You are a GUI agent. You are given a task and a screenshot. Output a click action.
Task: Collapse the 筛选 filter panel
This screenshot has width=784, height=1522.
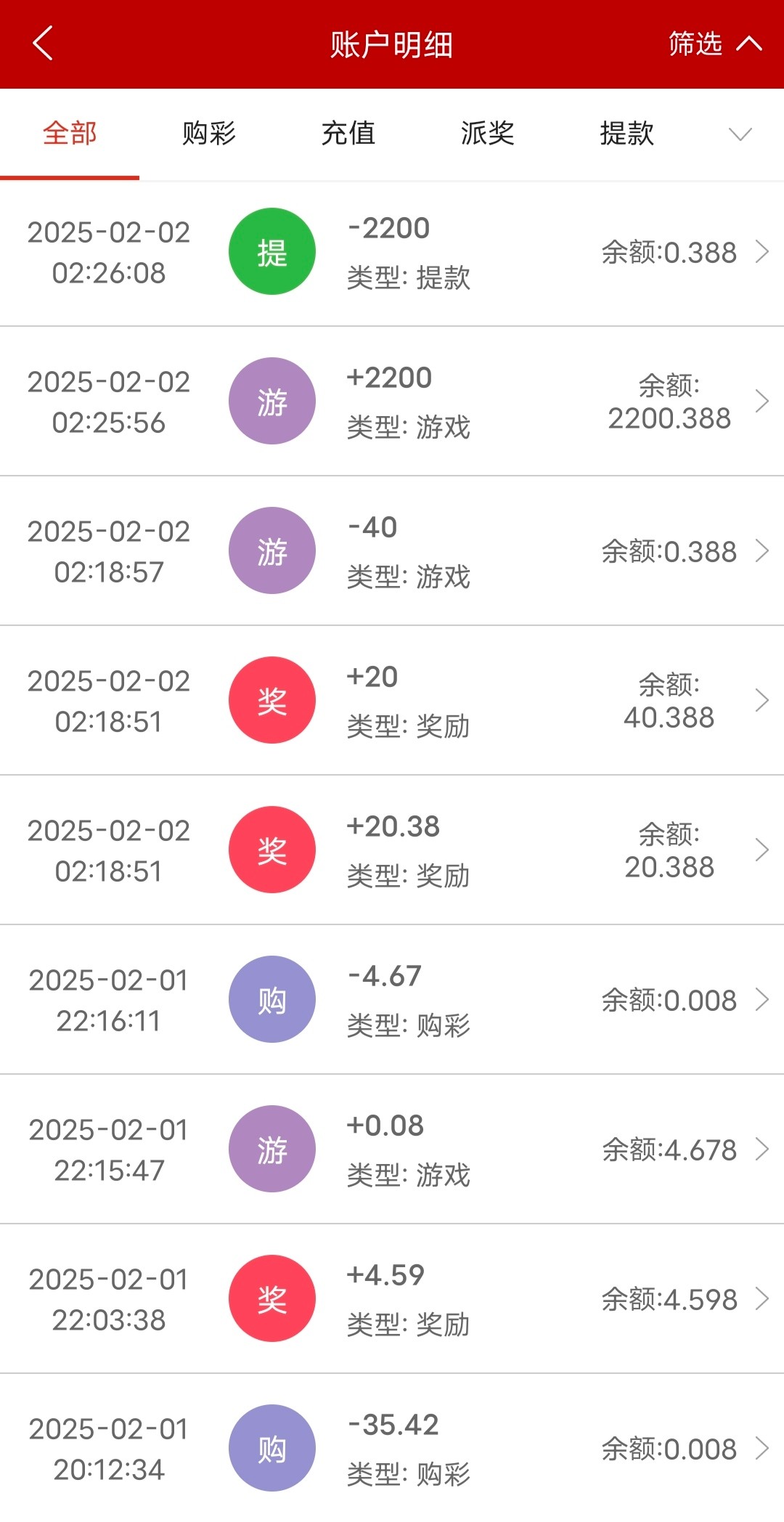[714, 44]
